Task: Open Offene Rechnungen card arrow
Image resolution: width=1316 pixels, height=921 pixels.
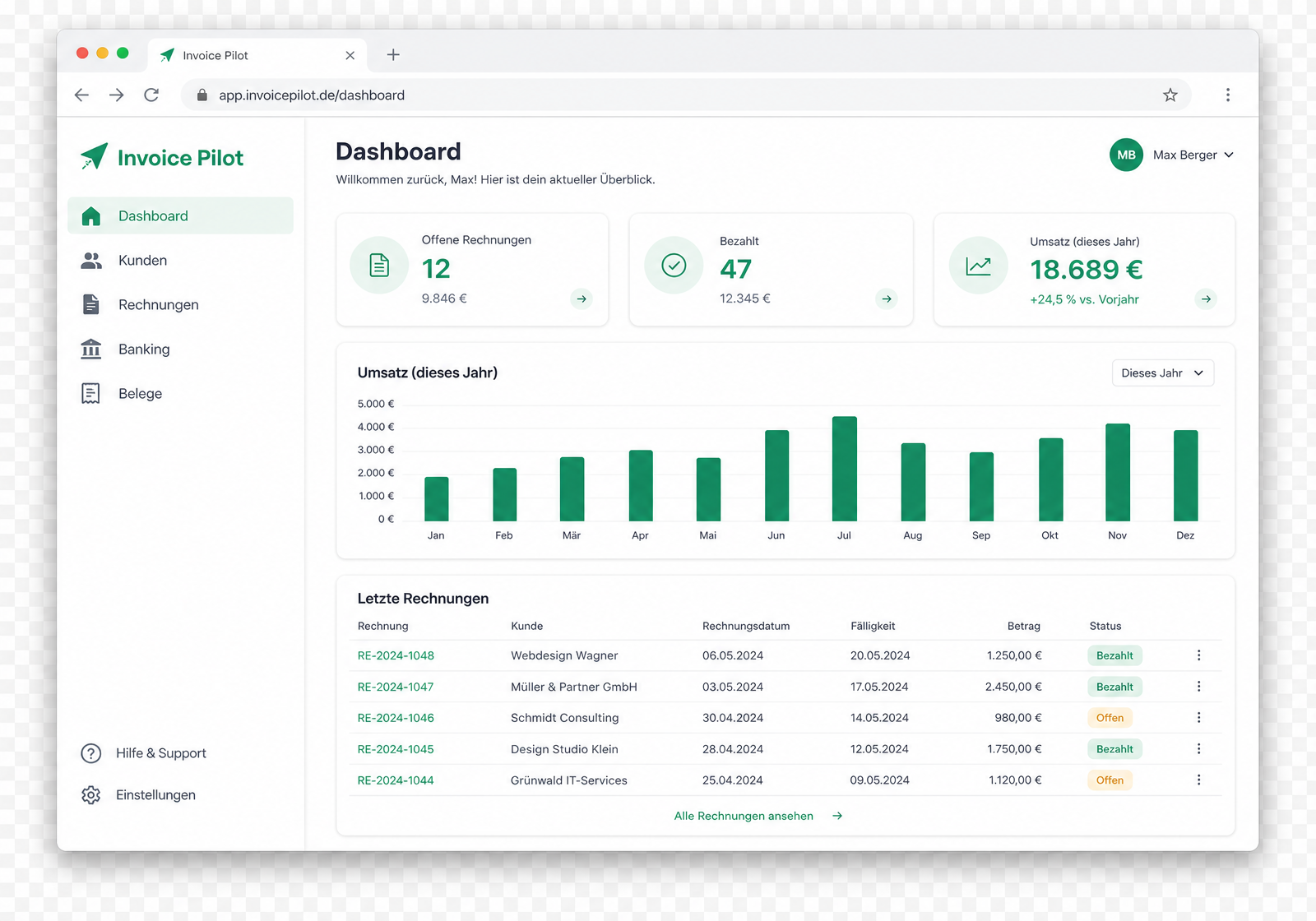Action: pos(582,299)
